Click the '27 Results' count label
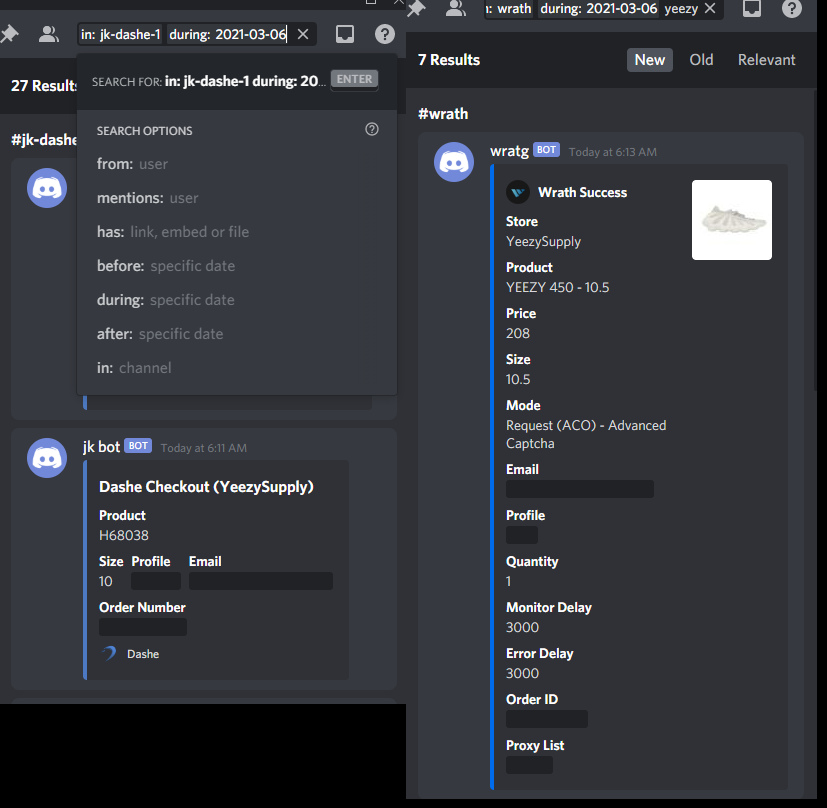827x808 pixels. (x=44, y=86)
